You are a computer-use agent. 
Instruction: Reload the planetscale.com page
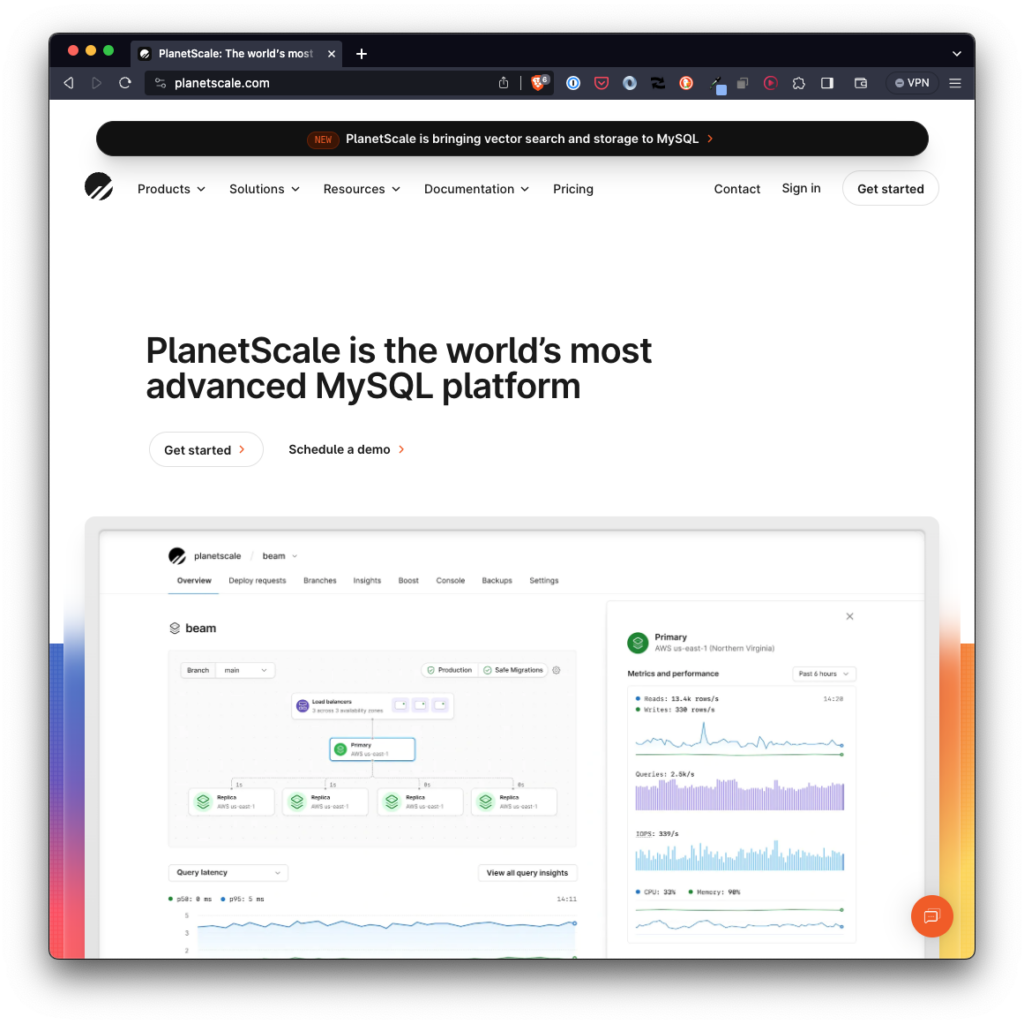coord(125,83)
